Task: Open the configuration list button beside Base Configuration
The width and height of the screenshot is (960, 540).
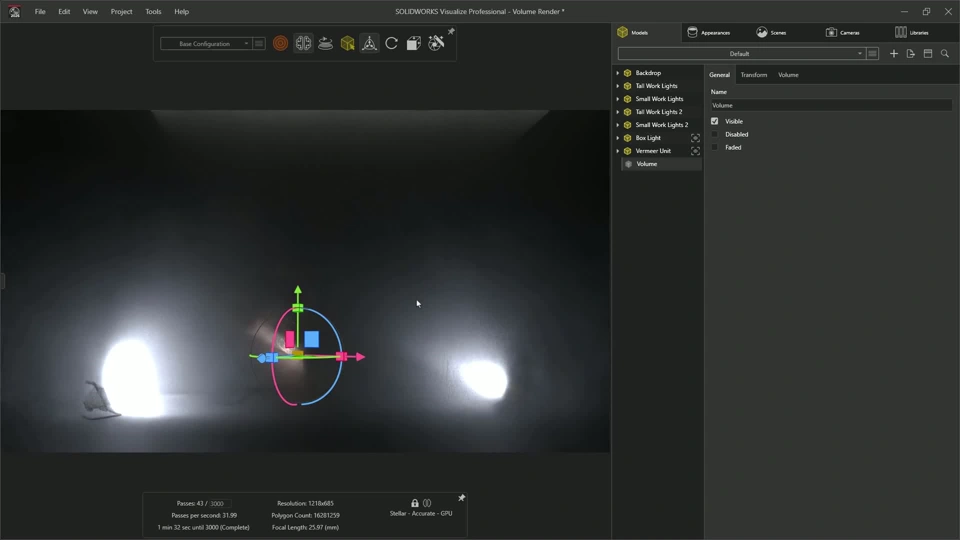Action: [x=259, y=43]
